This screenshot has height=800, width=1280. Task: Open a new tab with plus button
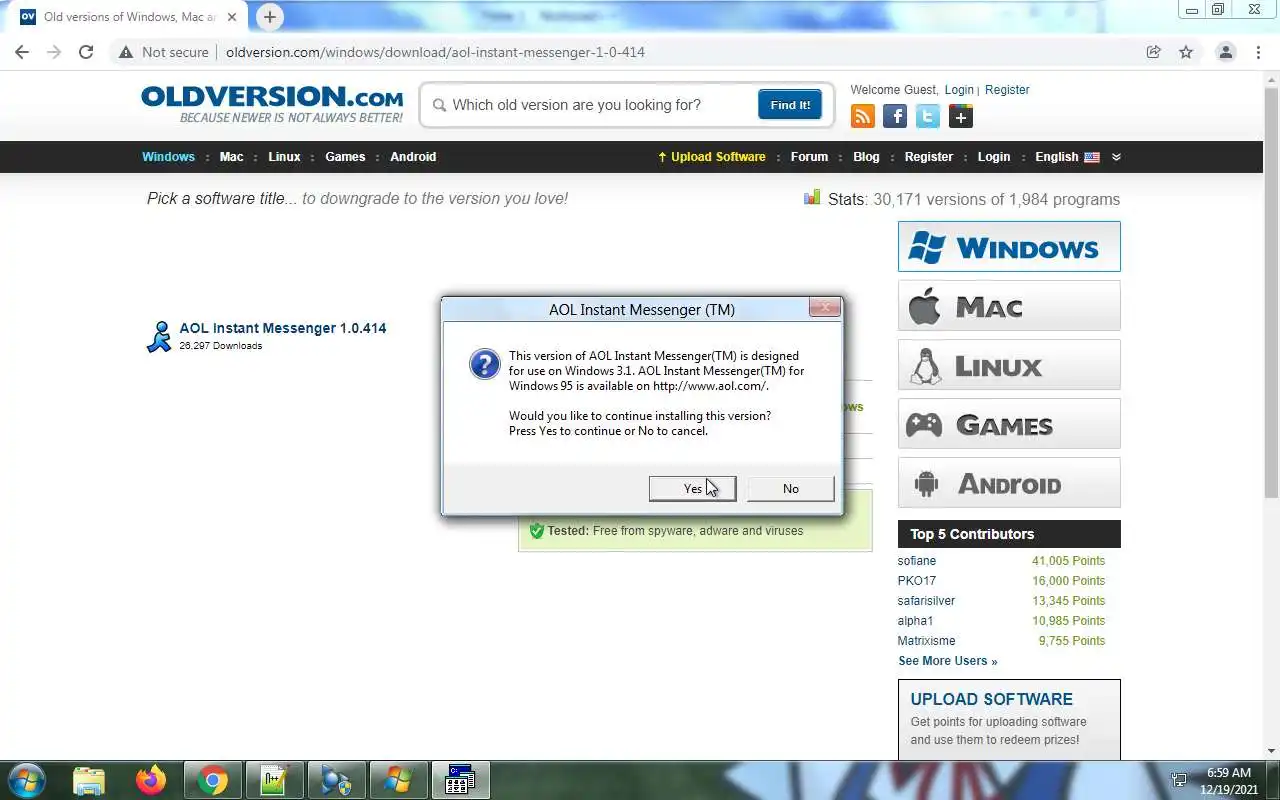tap(269, 17)
